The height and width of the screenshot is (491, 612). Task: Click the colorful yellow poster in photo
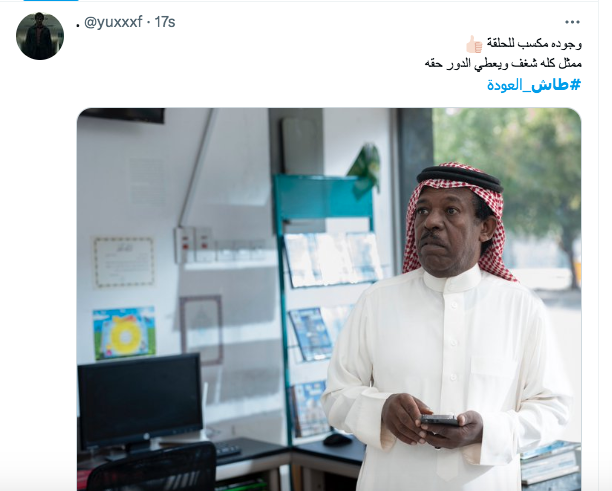[x=124, y=333]
